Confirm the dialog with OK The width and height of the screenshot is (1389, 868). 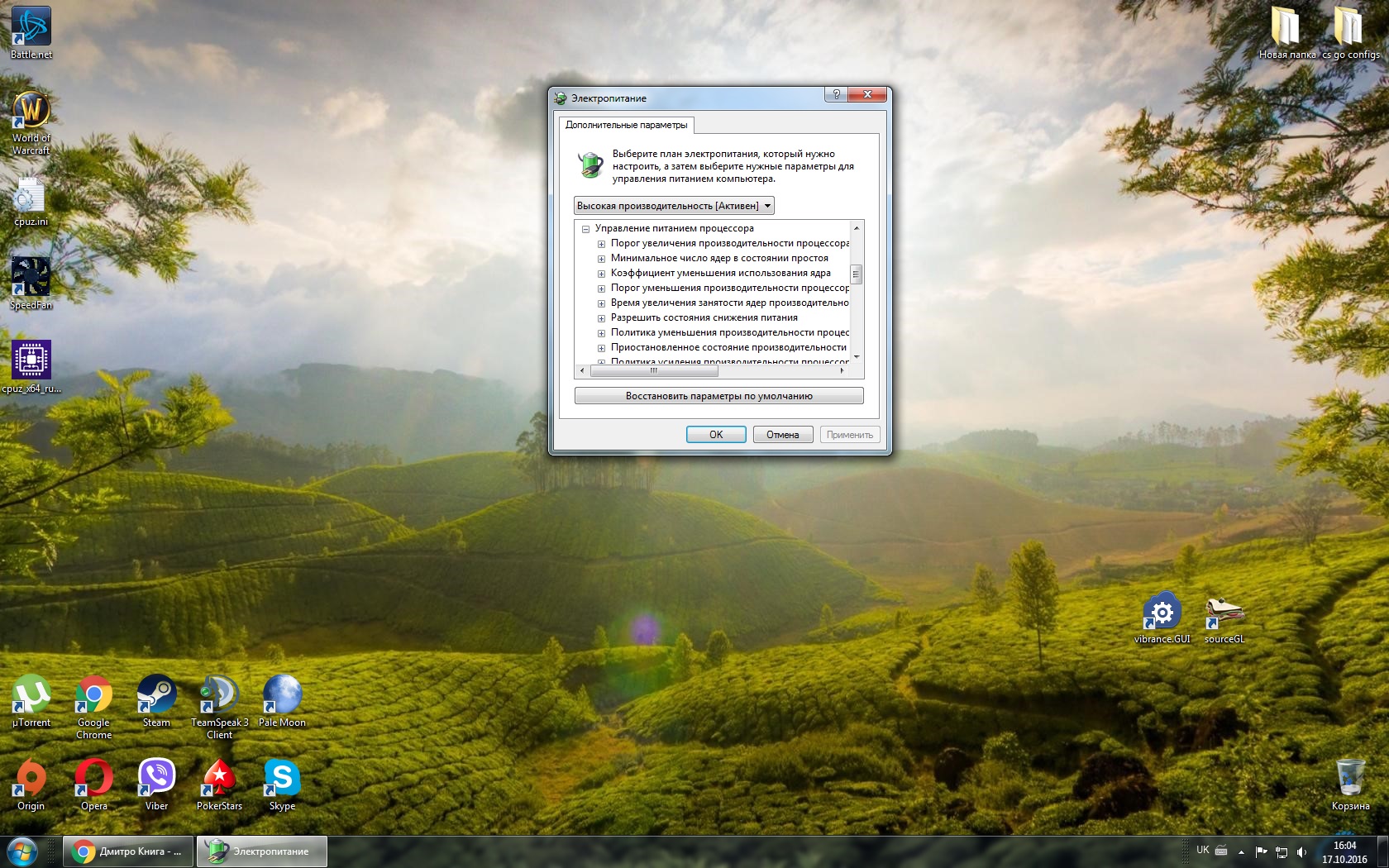click(x=716, y=435)
